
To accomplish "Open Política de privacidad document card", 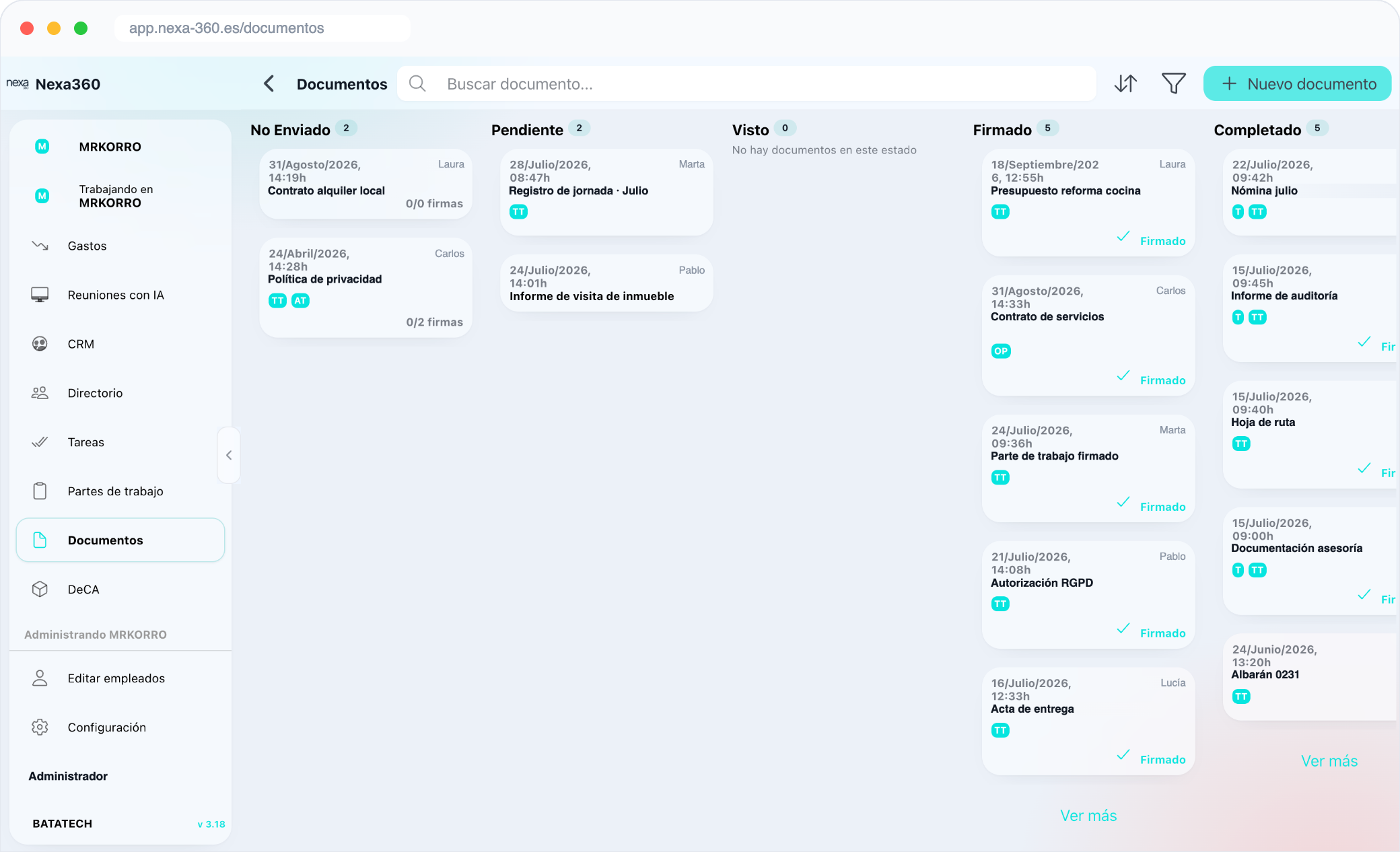I will [x=365, y=287].
